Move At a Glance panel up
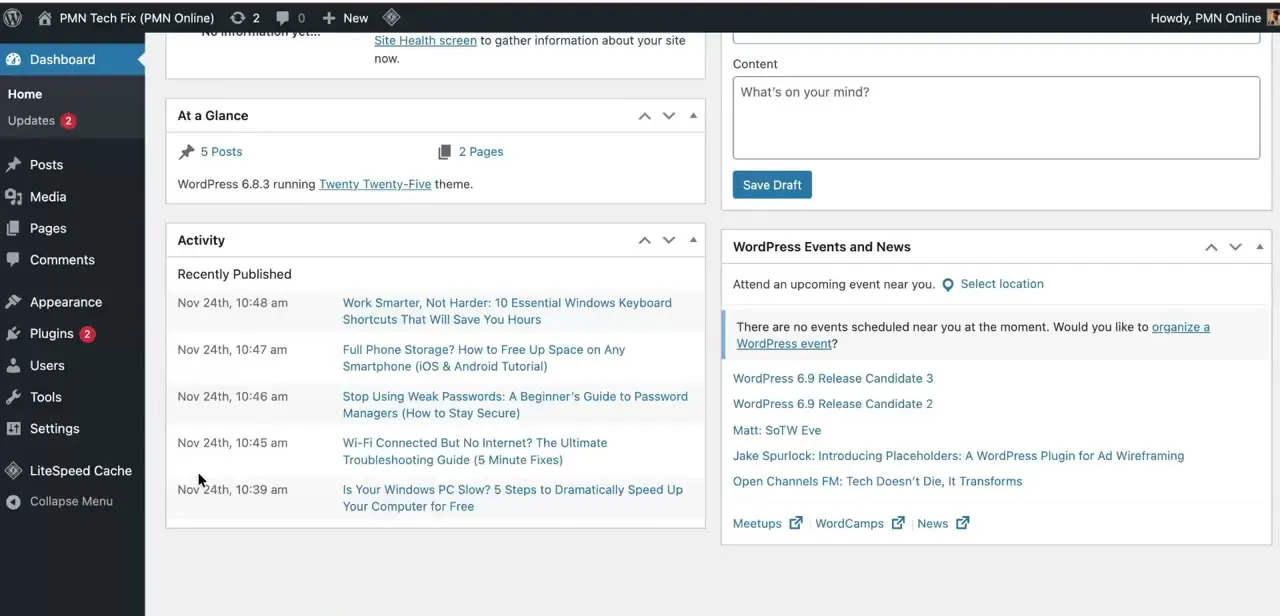Viewport: 1280px width, 616px height. [645, 116]
